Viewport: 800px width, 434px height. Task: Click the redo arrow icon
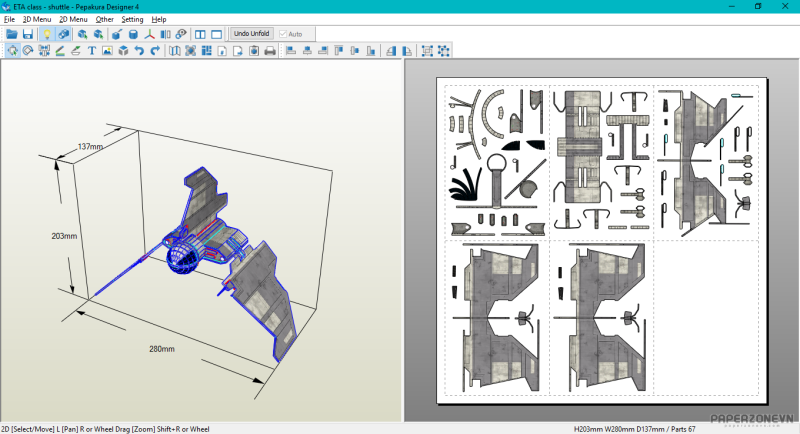click(155, 50)
